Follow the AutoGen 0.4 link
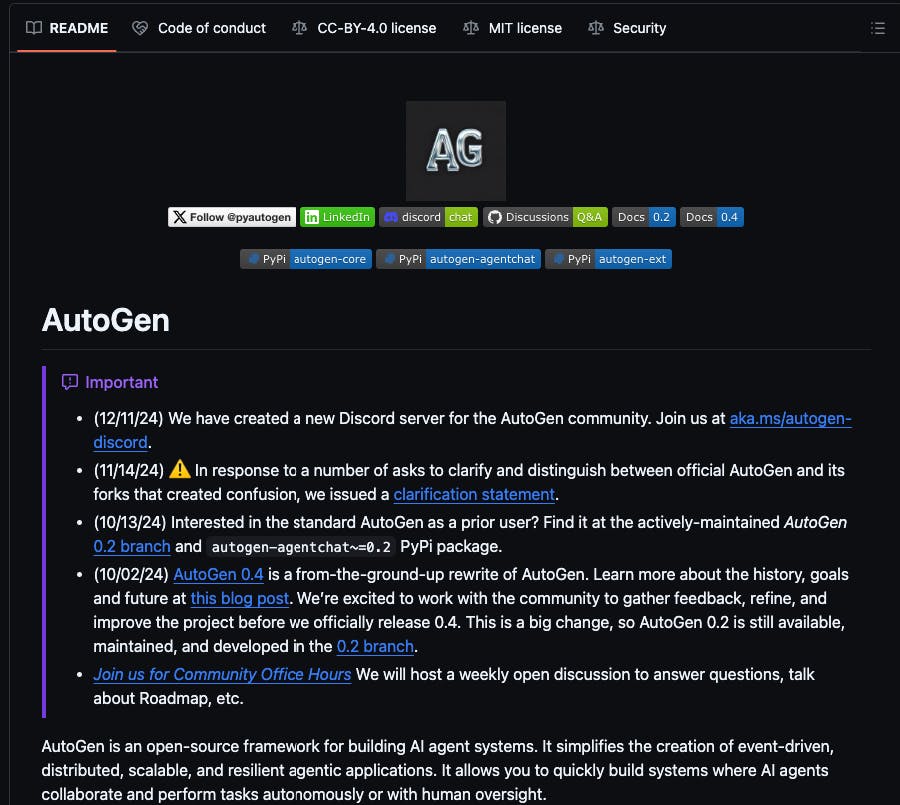 coord(218,575)
